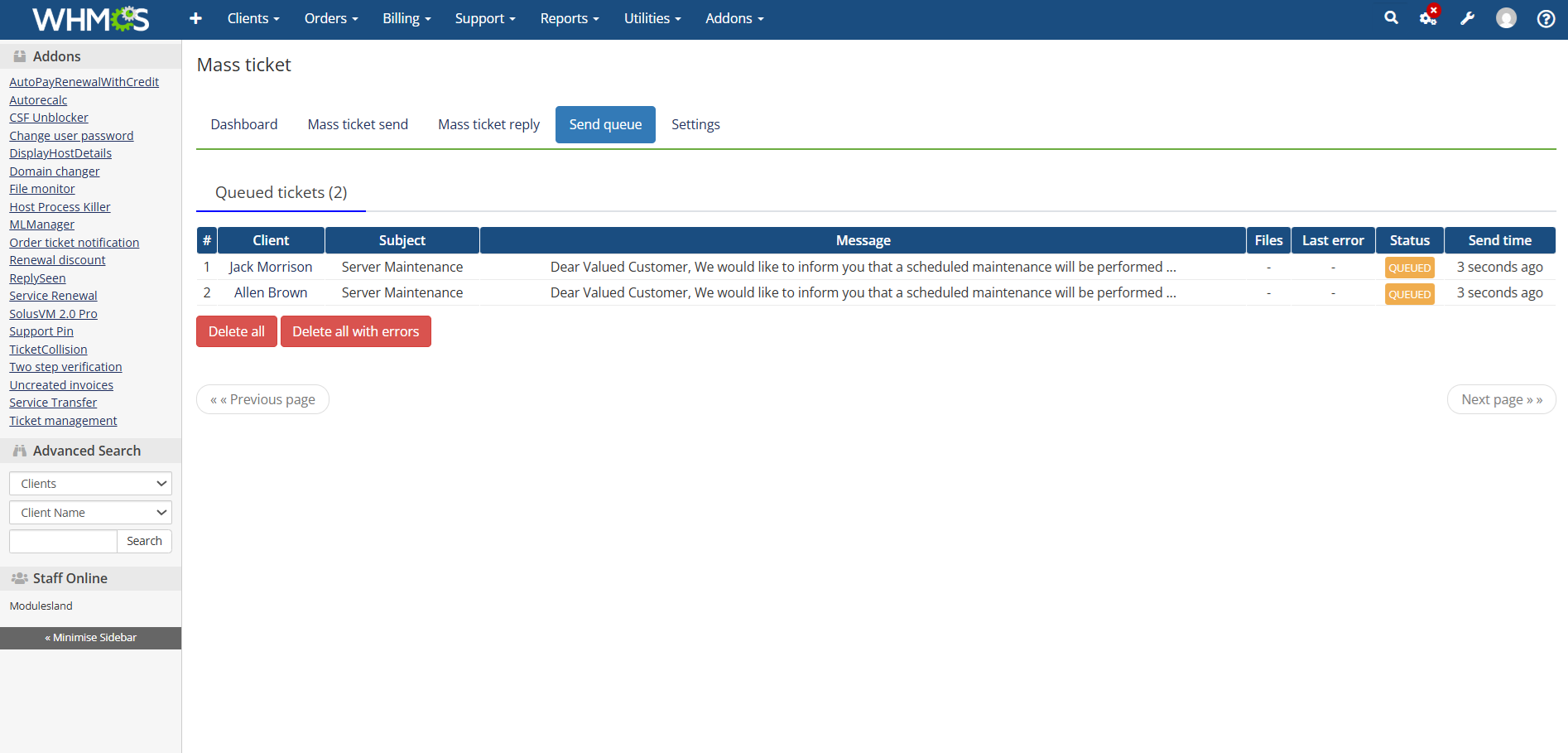Open MLManager link
1568x753 pixels.
pyautogui.click(x=42, y=224)
